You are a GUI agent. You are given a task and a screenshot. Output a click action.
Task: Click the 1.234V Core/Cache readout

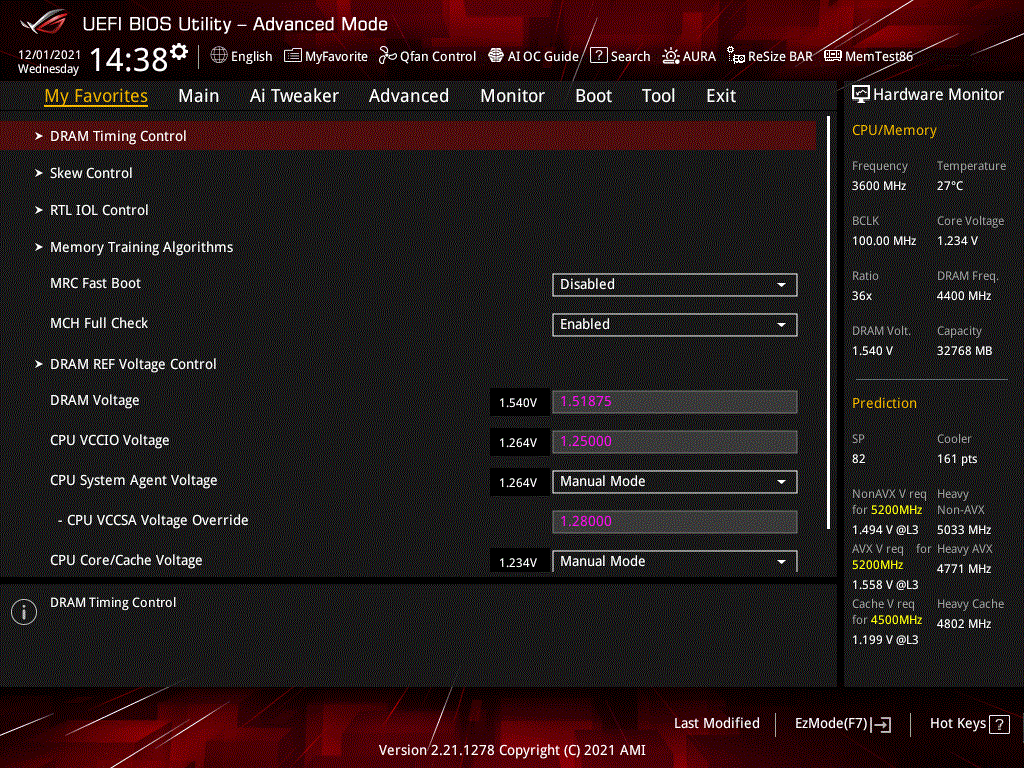click(519, 562)
